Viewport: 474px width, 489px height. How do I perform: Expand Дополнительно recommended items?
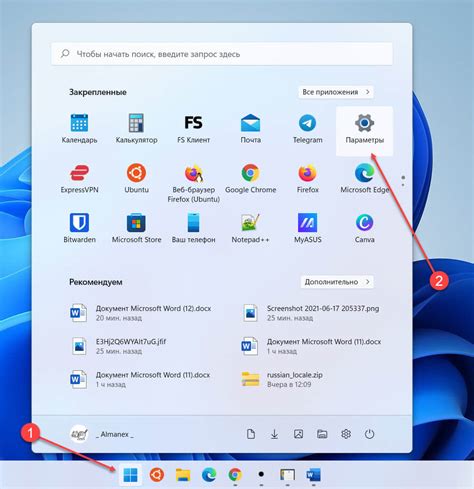click(337, 282)
